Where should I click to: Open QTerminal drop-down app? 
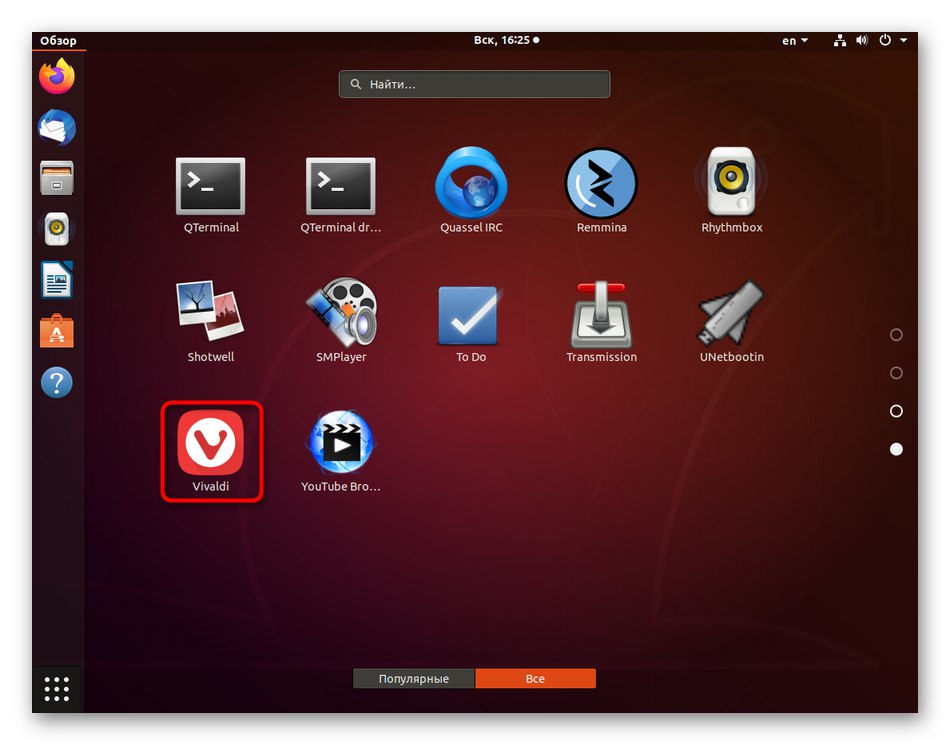340,194
